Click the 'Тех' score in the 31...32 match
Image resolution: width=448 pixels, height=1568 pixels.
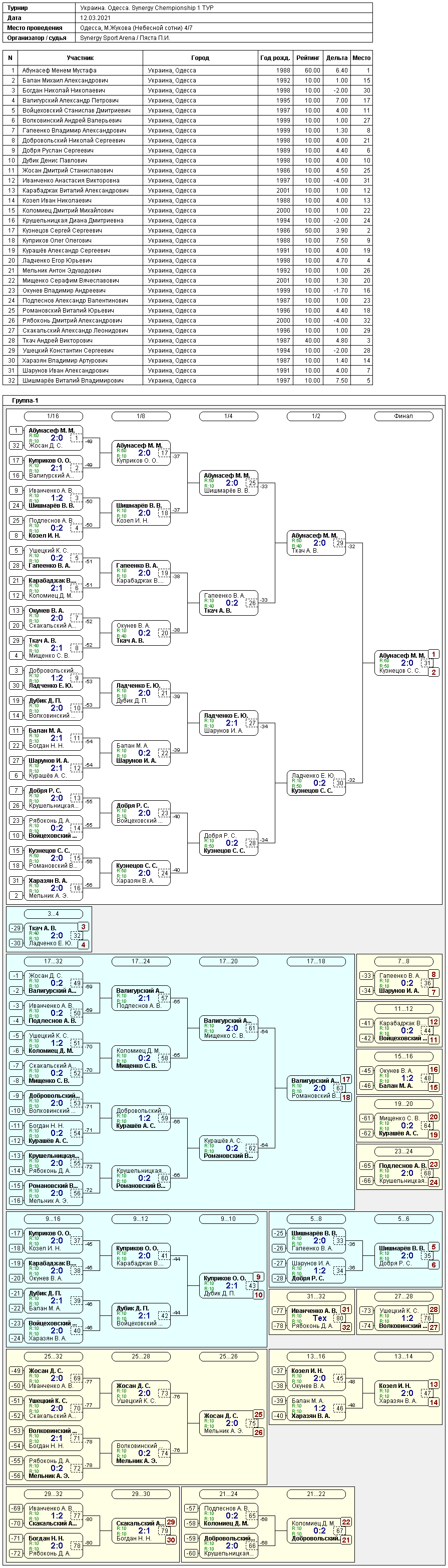pos(319,1318)
